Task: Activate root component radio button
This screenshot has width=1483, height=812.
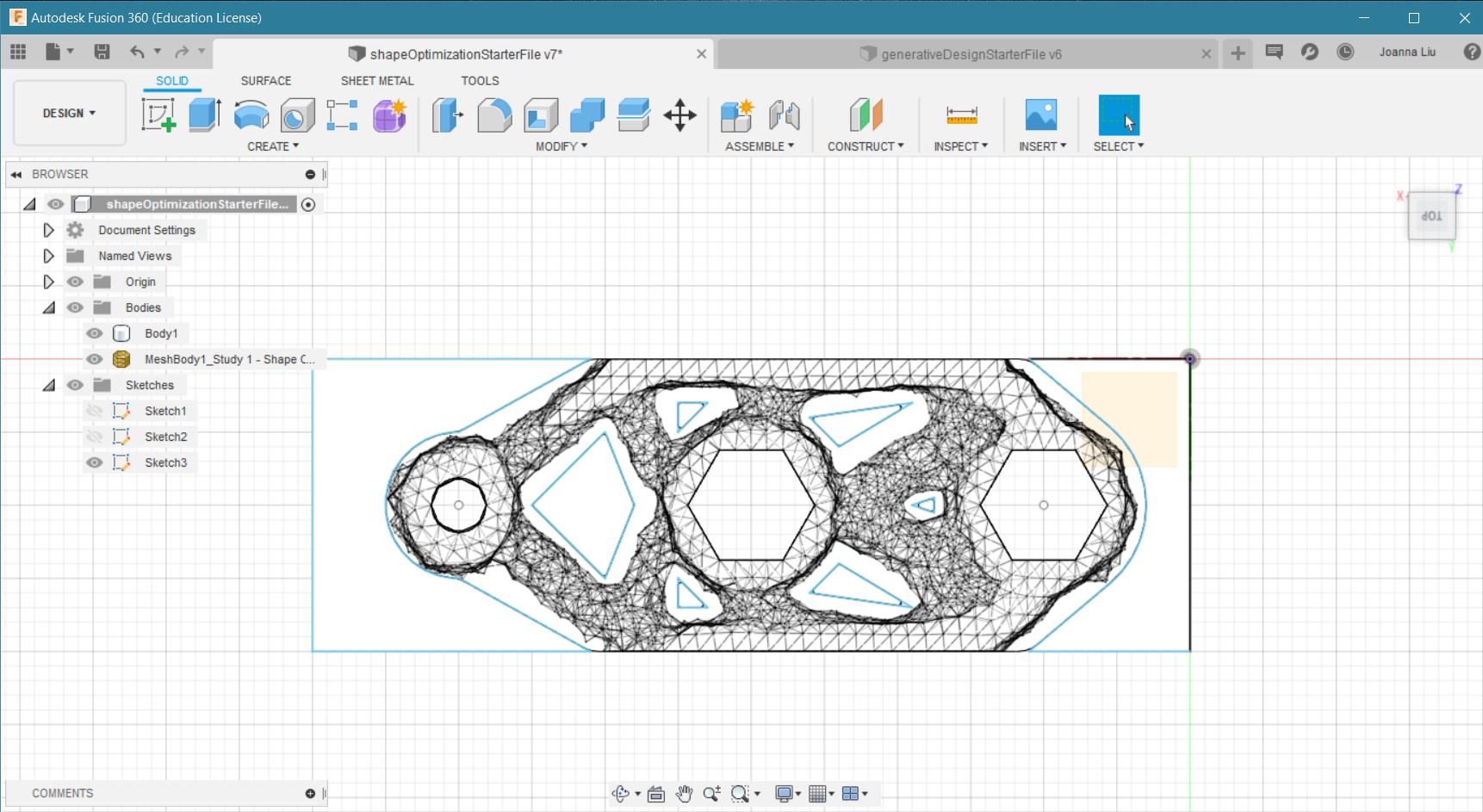Action: pos(308,204)
